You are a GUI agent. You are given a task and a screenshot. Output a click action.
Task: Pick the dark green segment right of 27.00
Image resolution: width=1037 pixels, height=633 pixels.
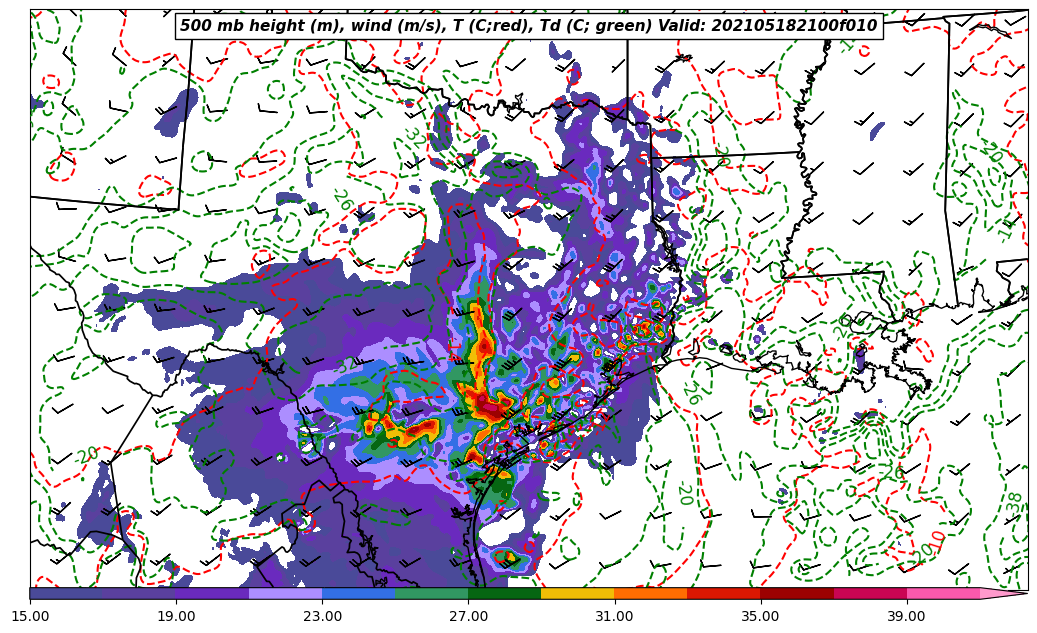pos(504,594)
